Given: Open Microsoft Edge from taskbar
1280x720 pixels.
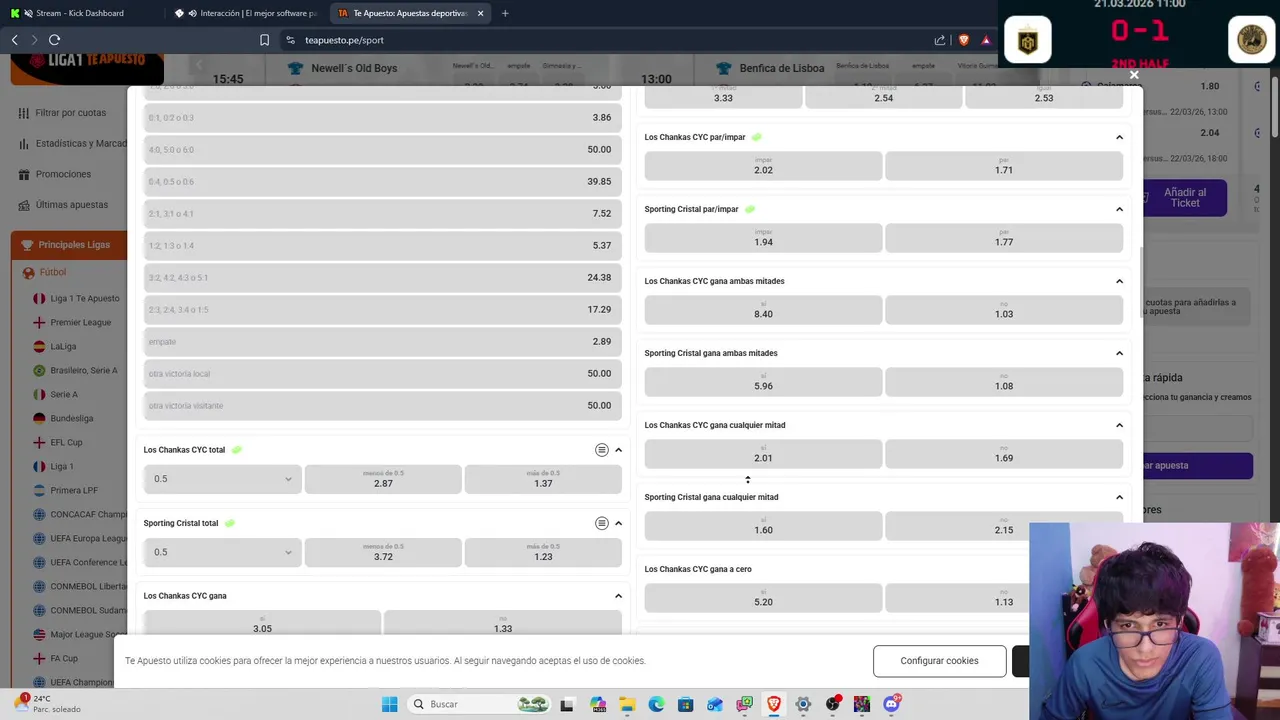Looking at the screenshot, I should 656,704.
